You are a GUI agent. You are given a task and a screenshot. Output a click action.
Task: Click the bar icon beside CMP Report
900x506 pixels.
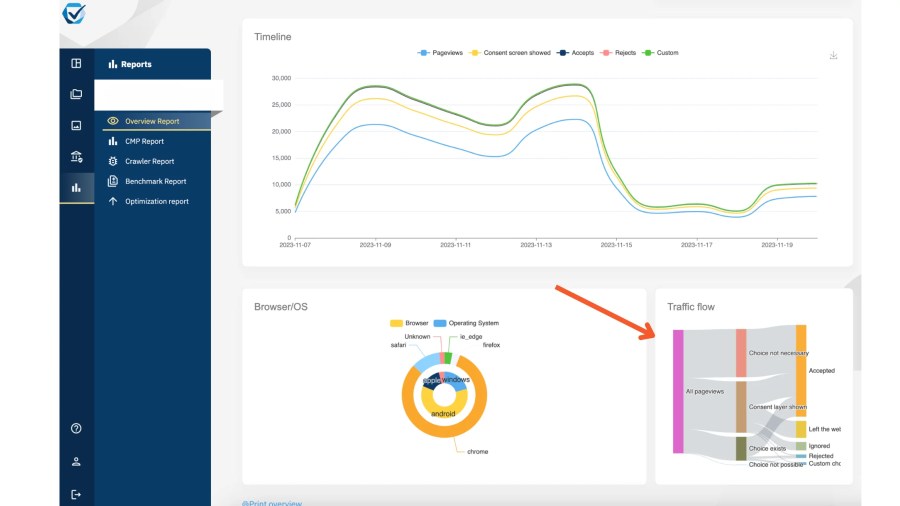[113, 141]
